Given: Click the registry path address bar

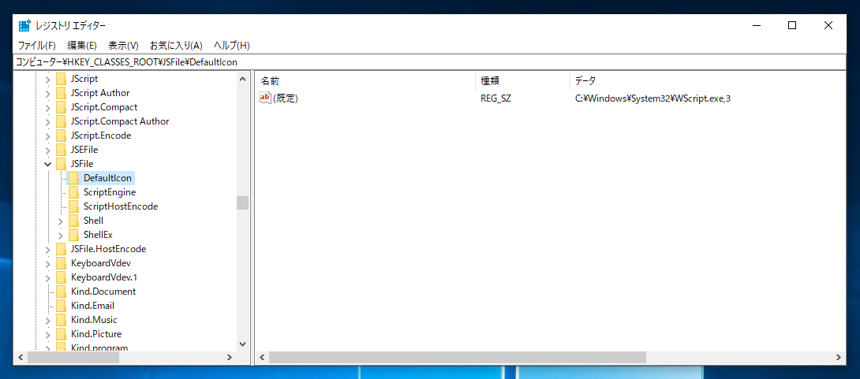Looking at the screenshot, I should point(429,62).
